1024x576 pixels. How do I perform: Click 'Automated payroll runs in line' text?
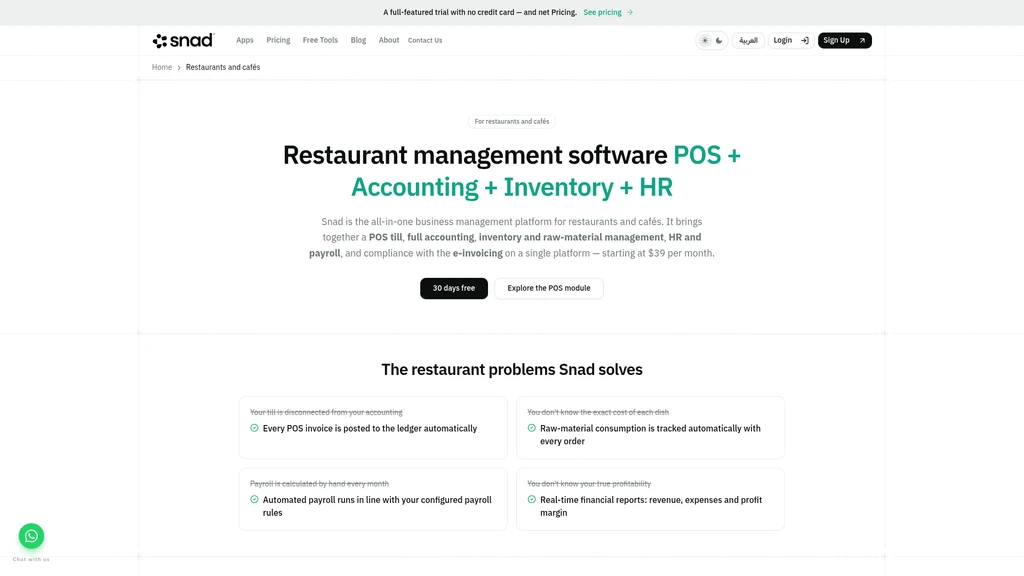(377, 506)
